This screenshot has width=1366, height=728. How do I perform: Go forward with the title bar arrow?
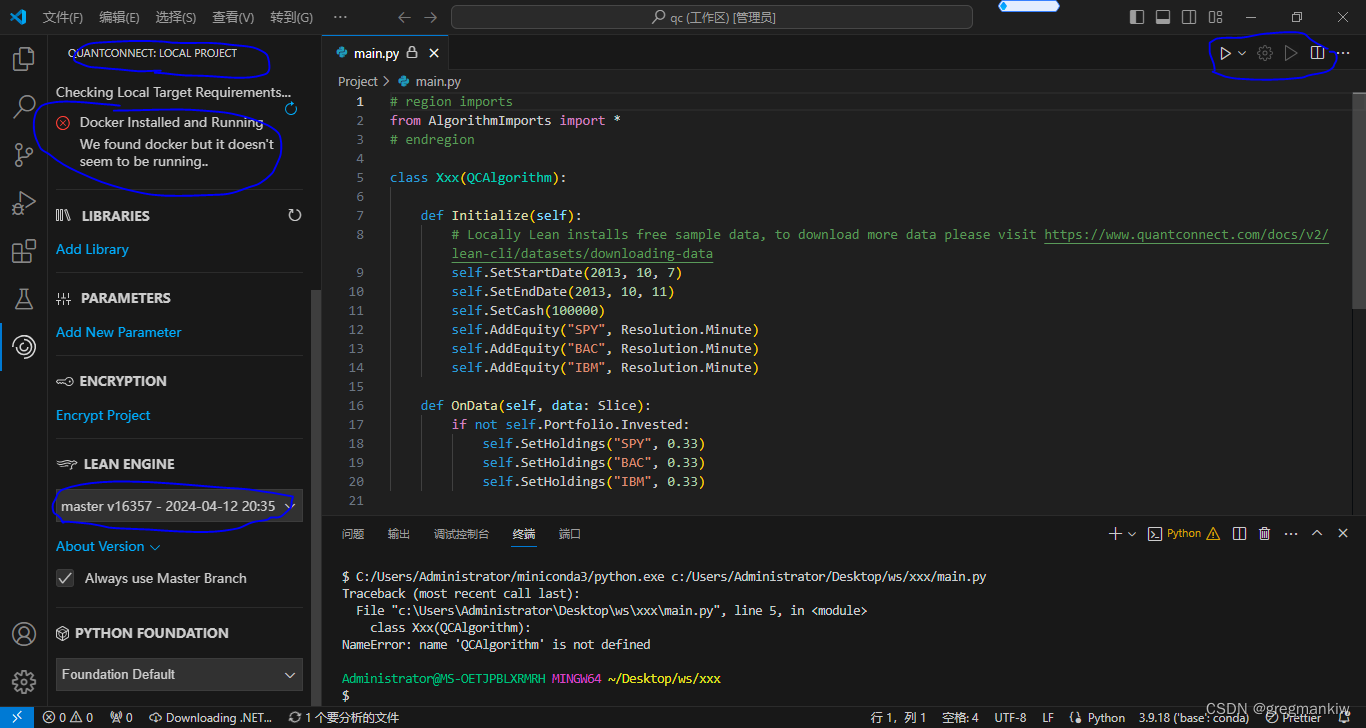430,17
